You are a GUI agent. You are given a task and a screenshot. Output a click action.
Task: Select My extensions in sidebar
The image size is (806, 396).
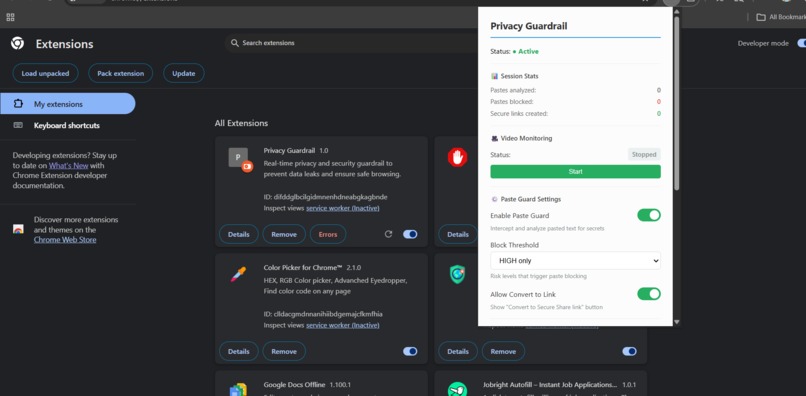point(68,104)
